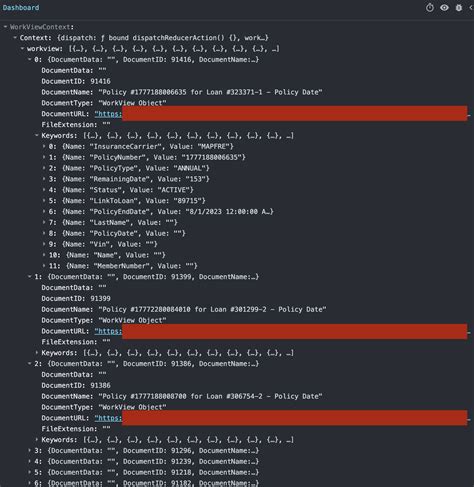Screen dimensions: 474x487
Task: Collapse the Keywords array of document 91416
Action: tap(37, 135)
